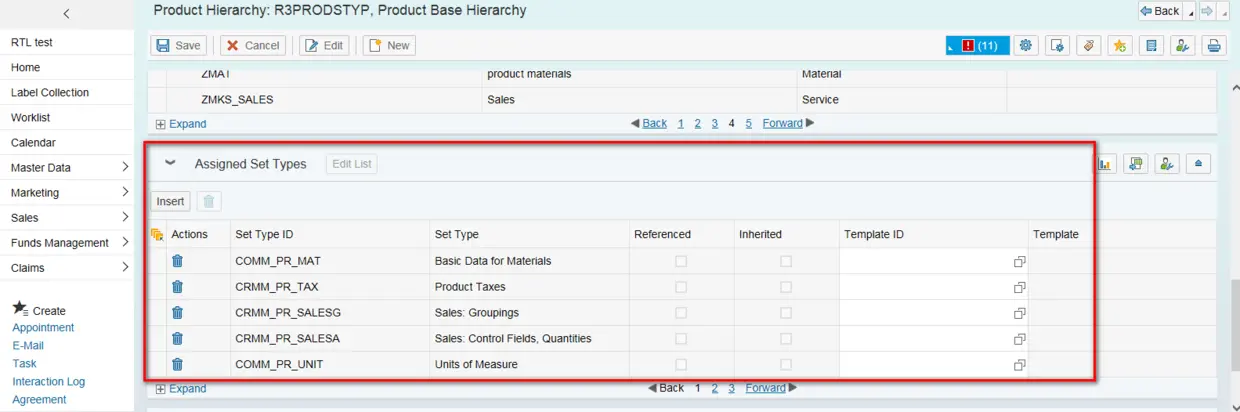
Task: Expand the Master Data submenu arrow
Action: (x=125, y=167)
